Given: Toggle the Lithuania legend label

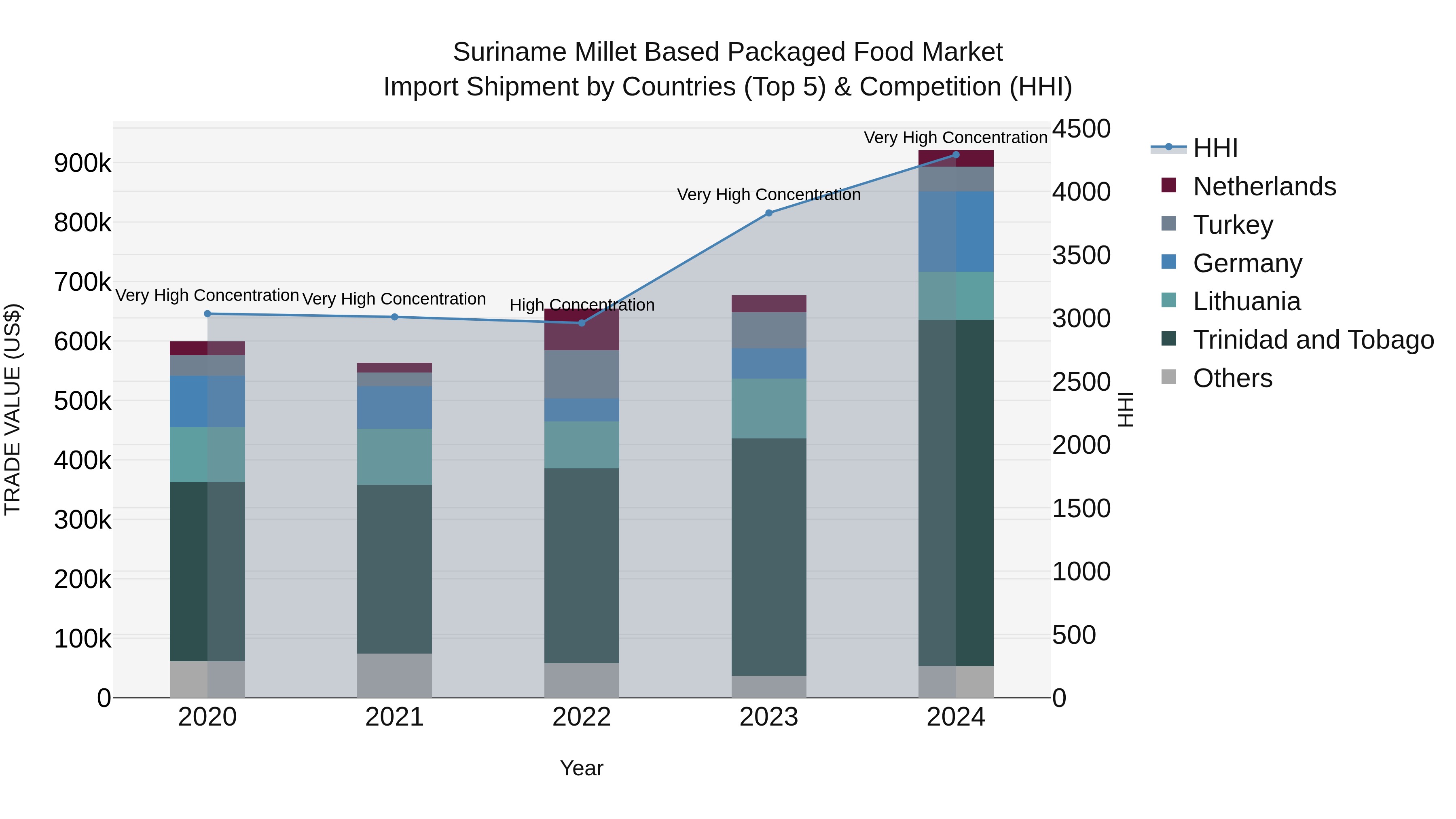Looking at the screenshot, I should 1247,301.
